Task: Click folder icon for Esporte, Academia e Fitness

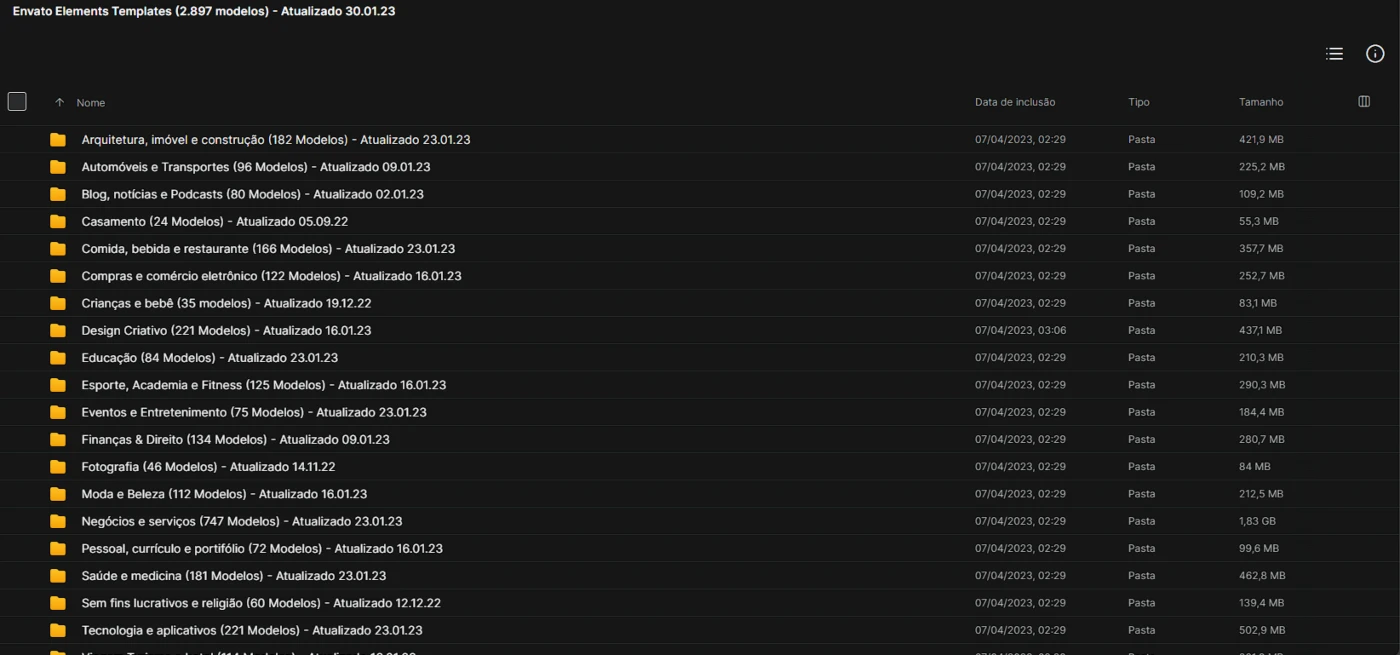Action: [58, 385]
